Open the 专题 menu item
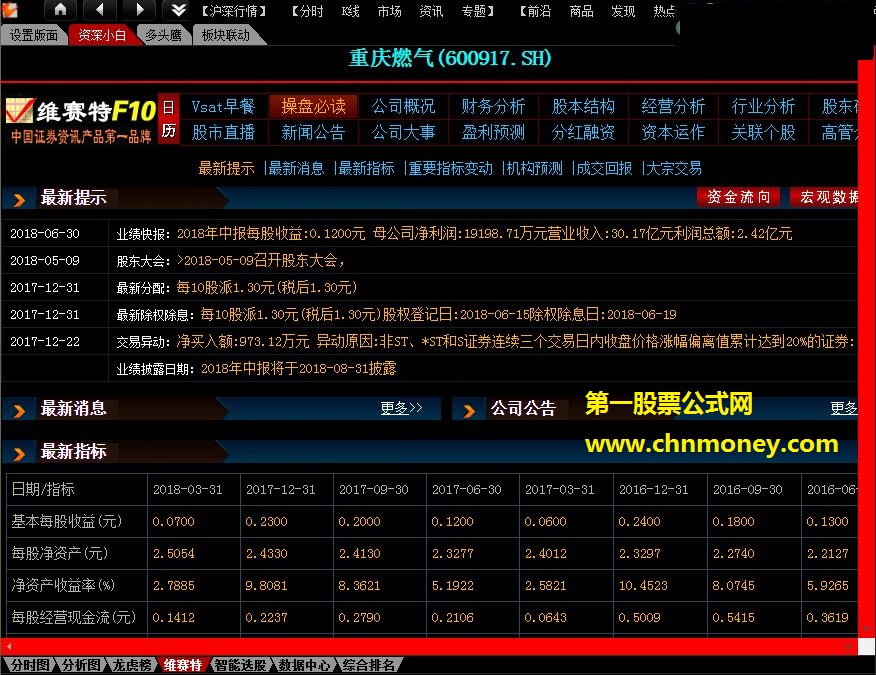 (x=473, y=11)
